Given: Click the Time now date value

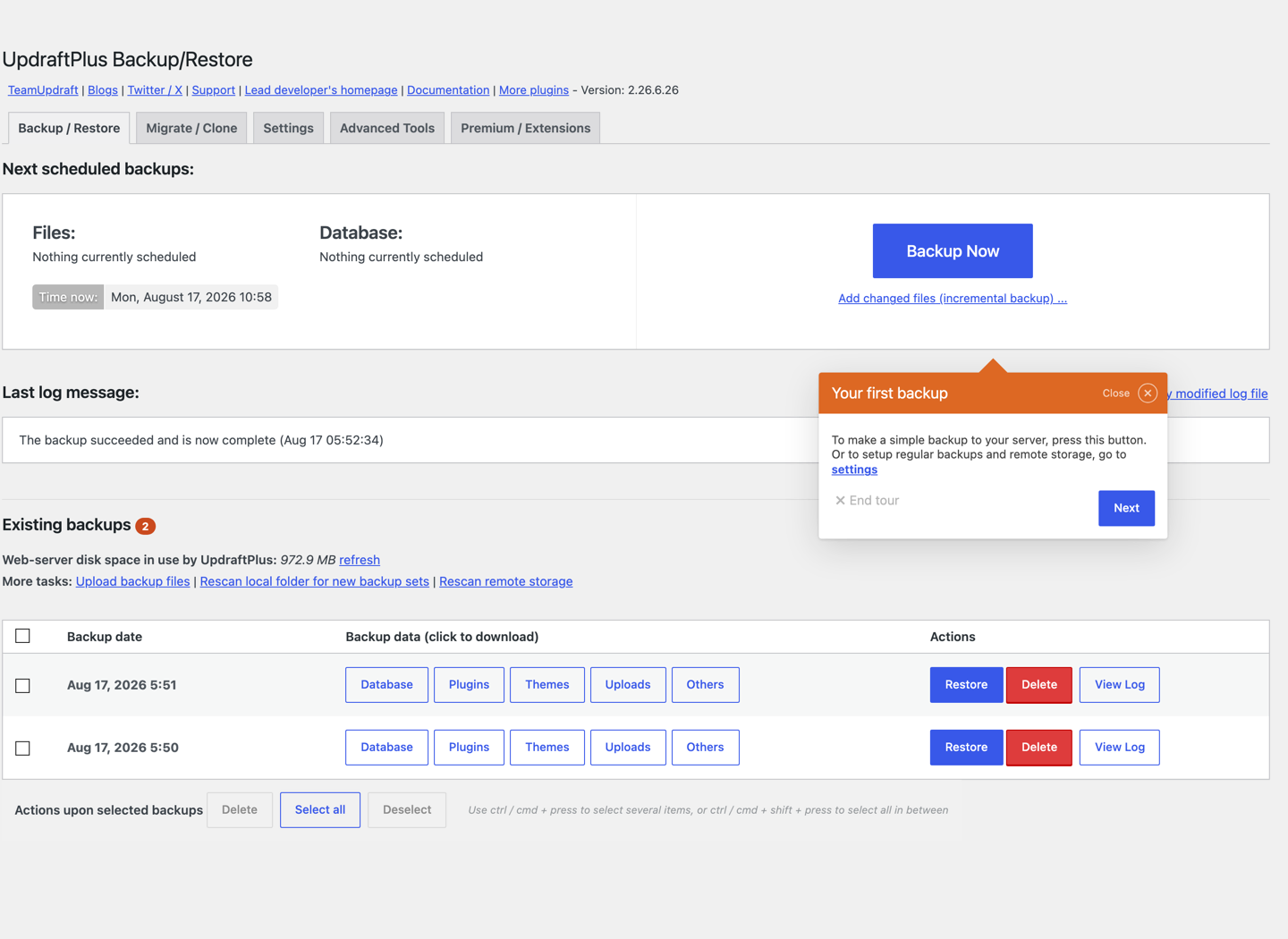Looking at the screenshot, I should tap(191, 297).
